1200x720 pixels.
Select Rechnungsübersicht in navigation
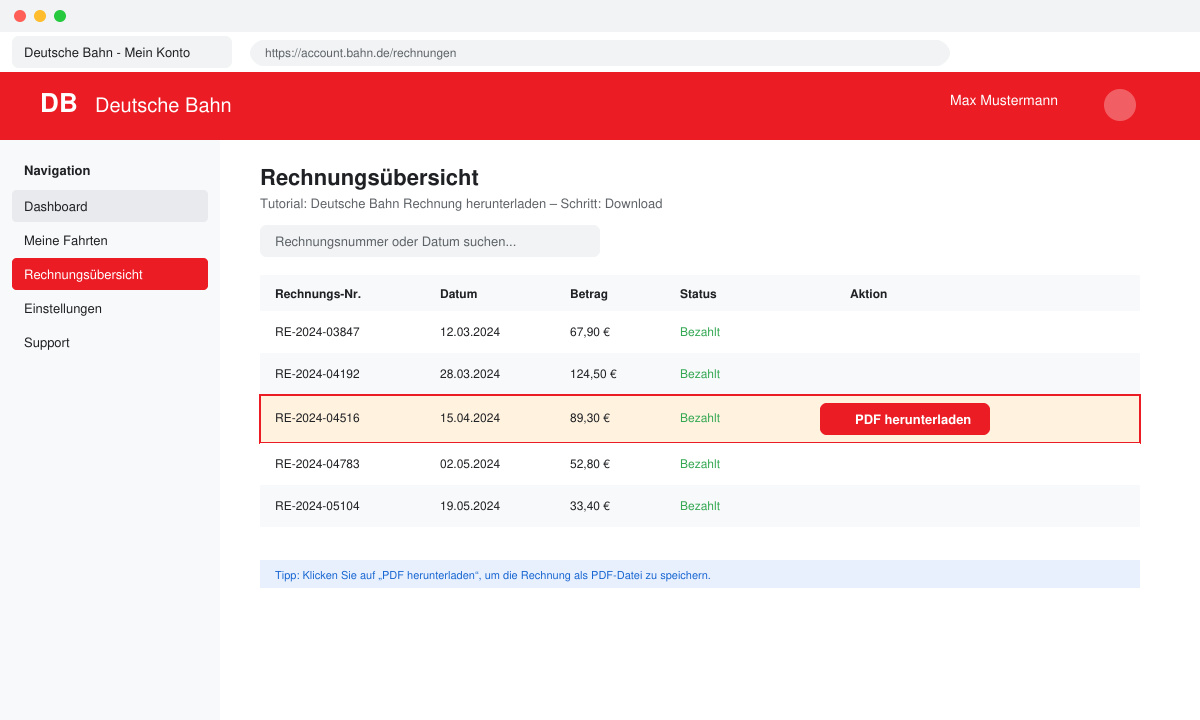pyautogui.click(x=110, y=274)
